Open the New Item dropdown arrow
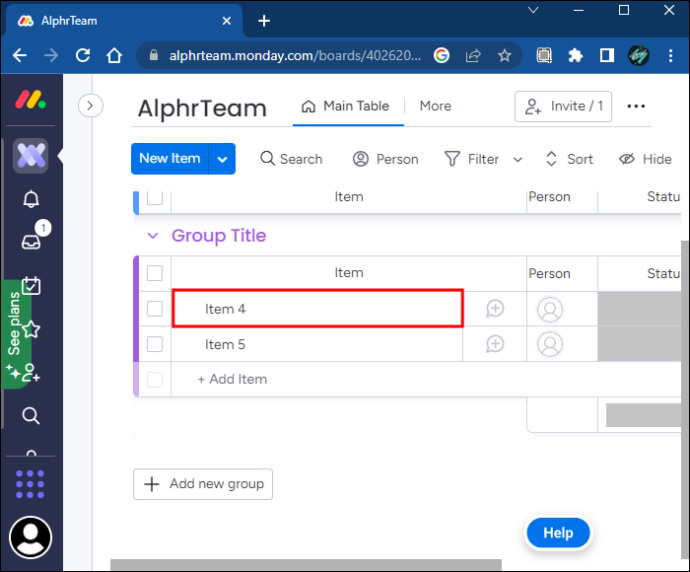690x572 pixels. tap(222, 159)
